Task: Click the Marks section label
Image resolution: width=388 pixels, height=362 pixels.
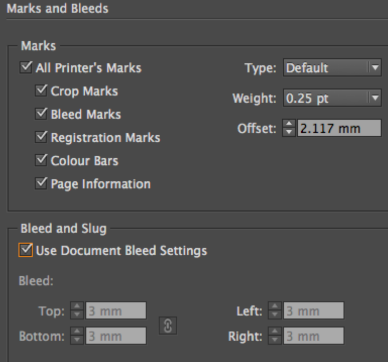Action: click(38, 46)
